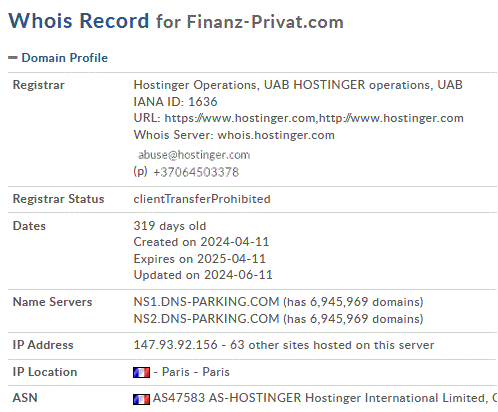Click the Expires on 2025-04-11 date

tap(200, 259)
